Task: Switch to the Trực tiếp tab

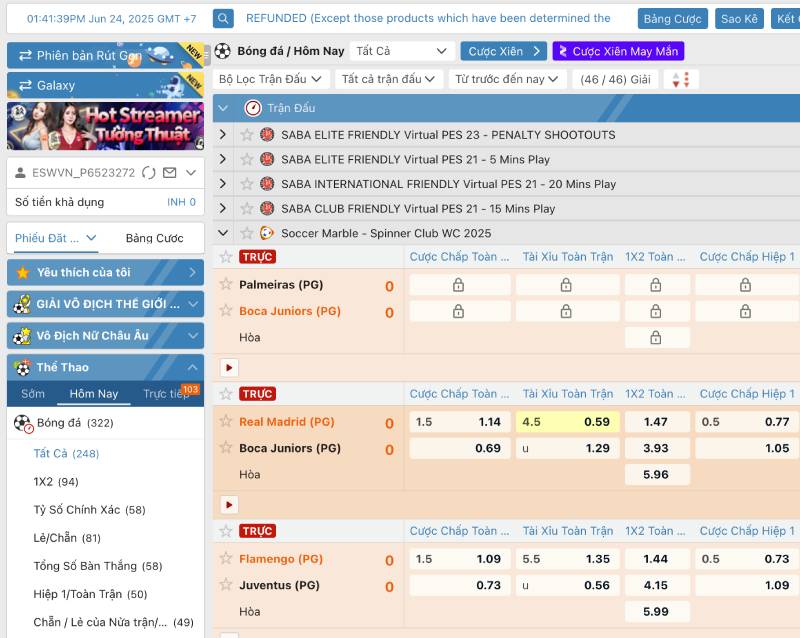Action: [x=166, y=394]
